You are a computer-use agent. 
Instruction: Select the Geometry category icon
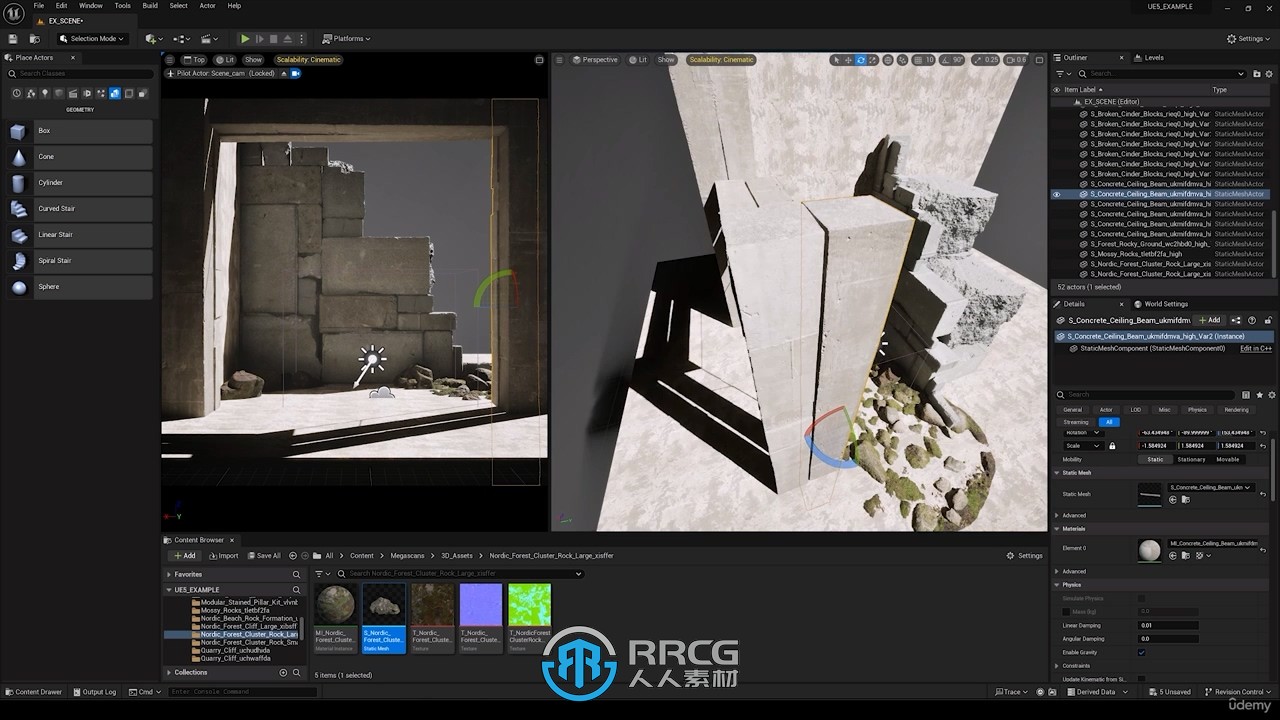115,93
